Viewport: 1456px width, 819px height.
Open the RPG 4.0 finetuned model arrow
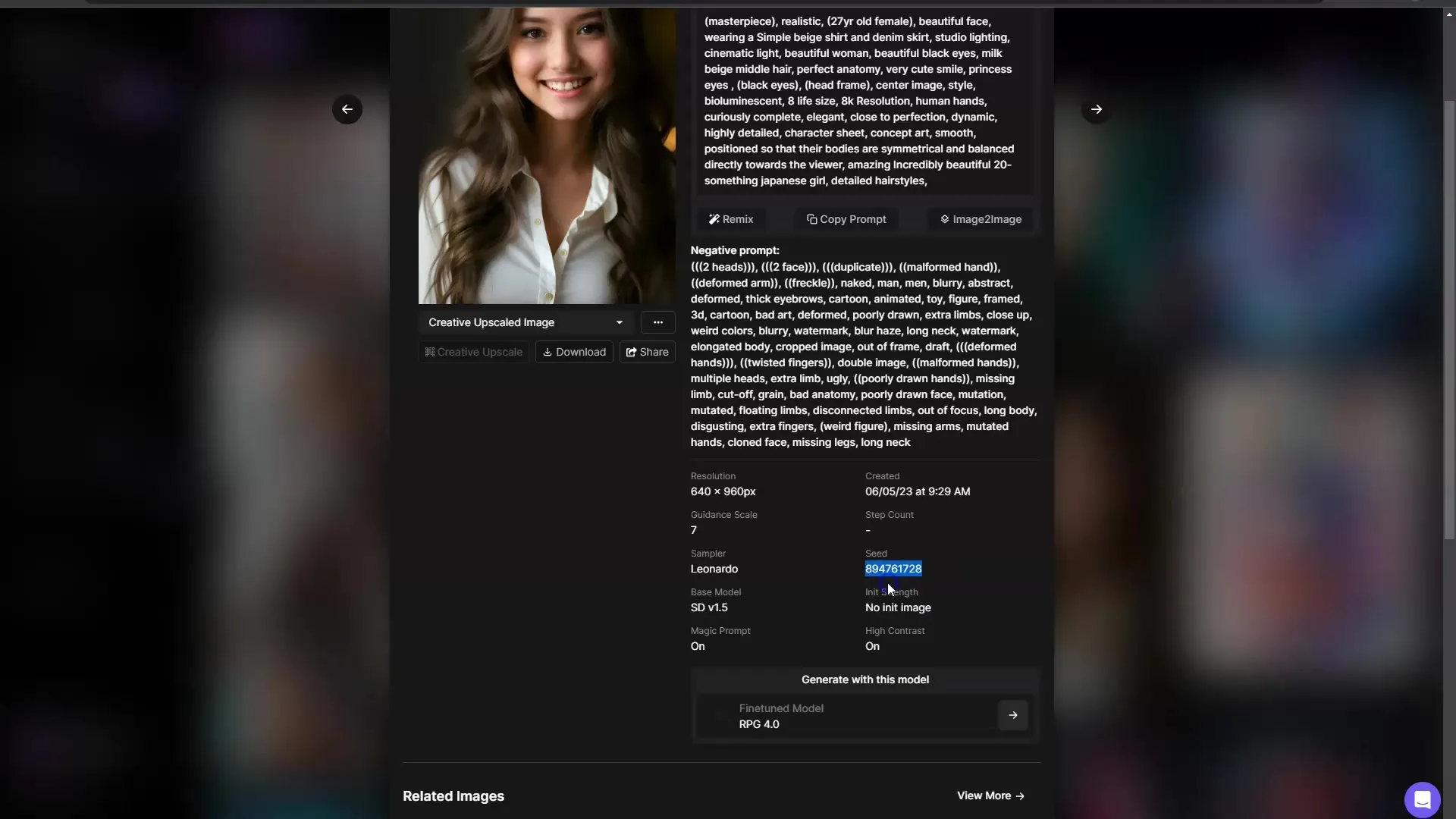(x=1012, y=715)
